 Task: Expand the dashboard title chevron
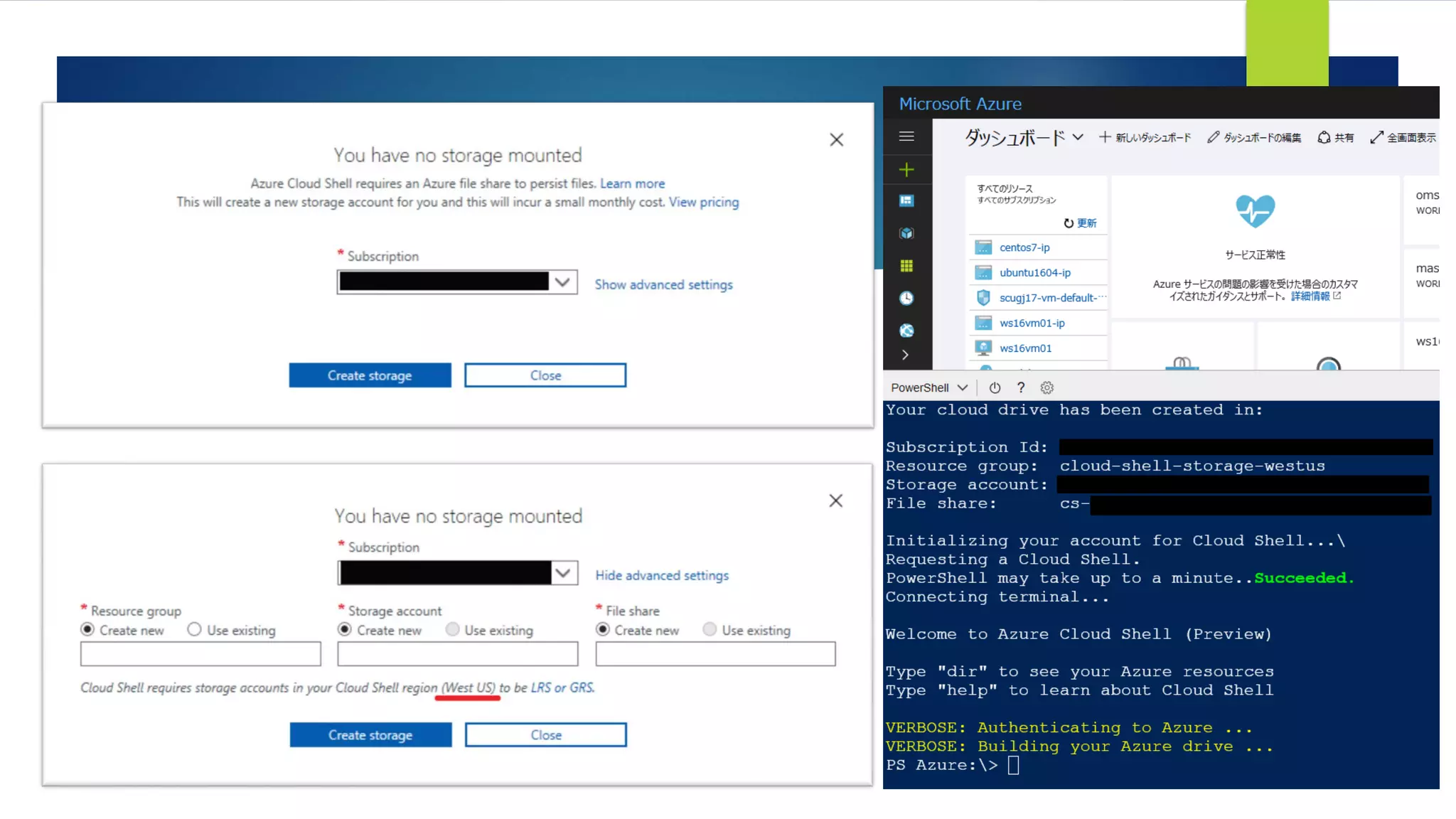tap(1078, 136)
